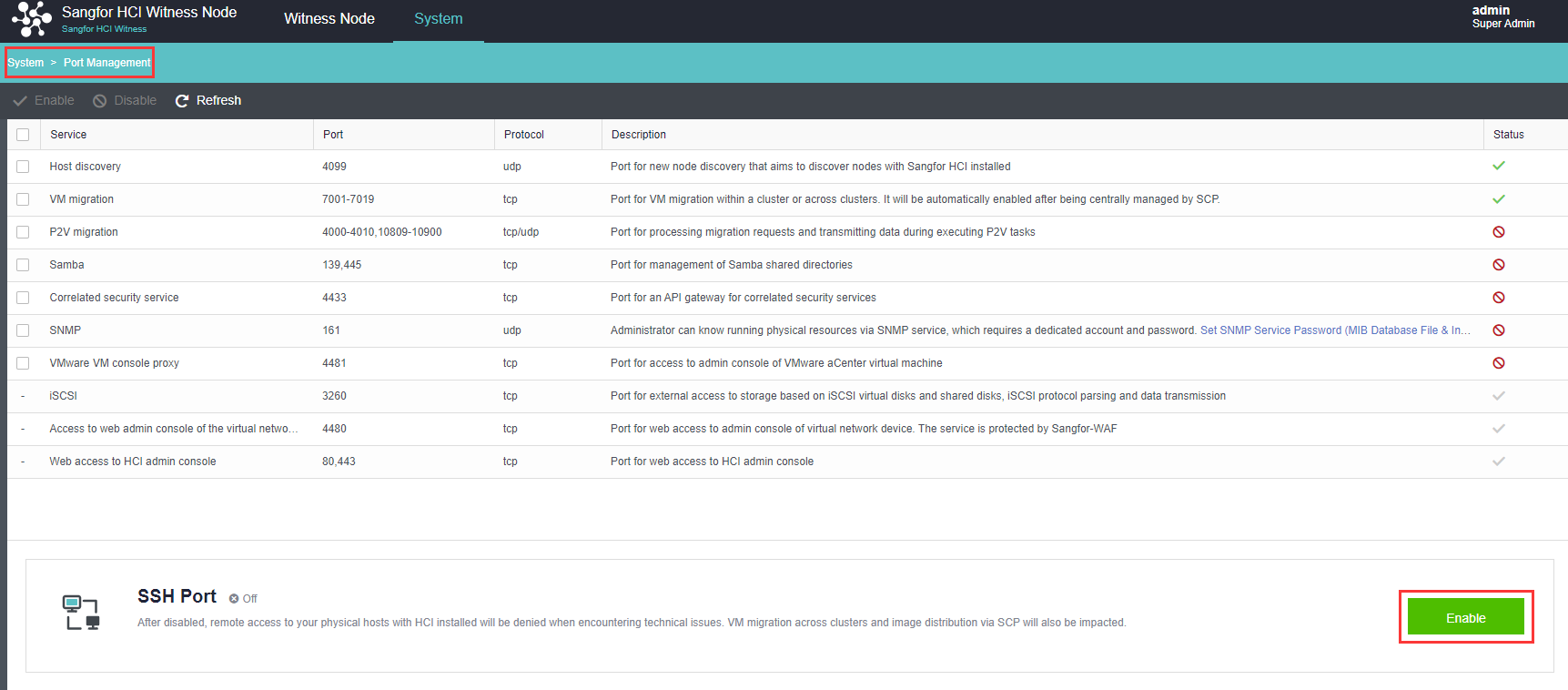The image size is (1568, 690).
Task: Check the Host discovery service checkbox
Action: (x=23, y=167)
